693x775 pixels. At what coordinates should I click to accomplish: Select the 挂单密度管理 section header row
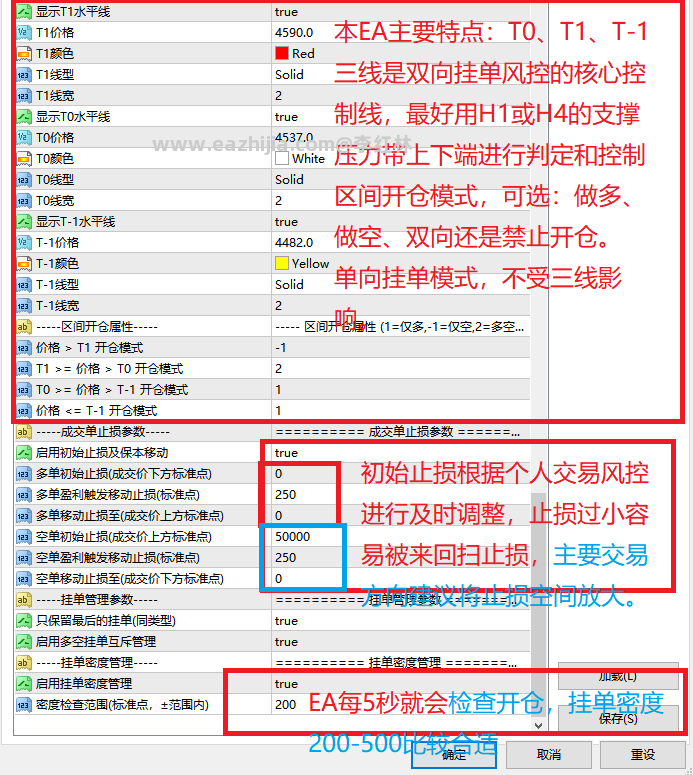pyautogui.click(x=272, y=663)
